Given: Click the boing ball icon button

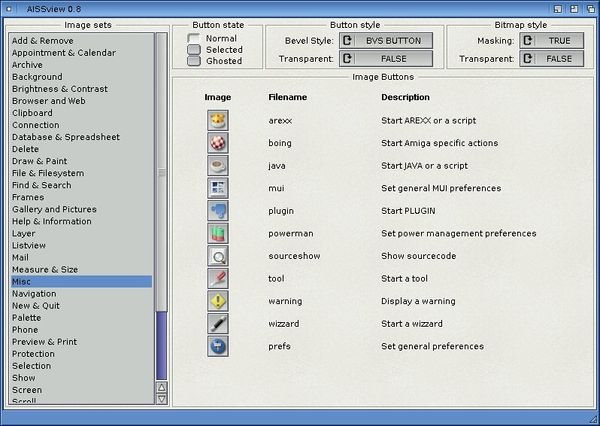Looking at the screenshot, I should pos(218,143).
